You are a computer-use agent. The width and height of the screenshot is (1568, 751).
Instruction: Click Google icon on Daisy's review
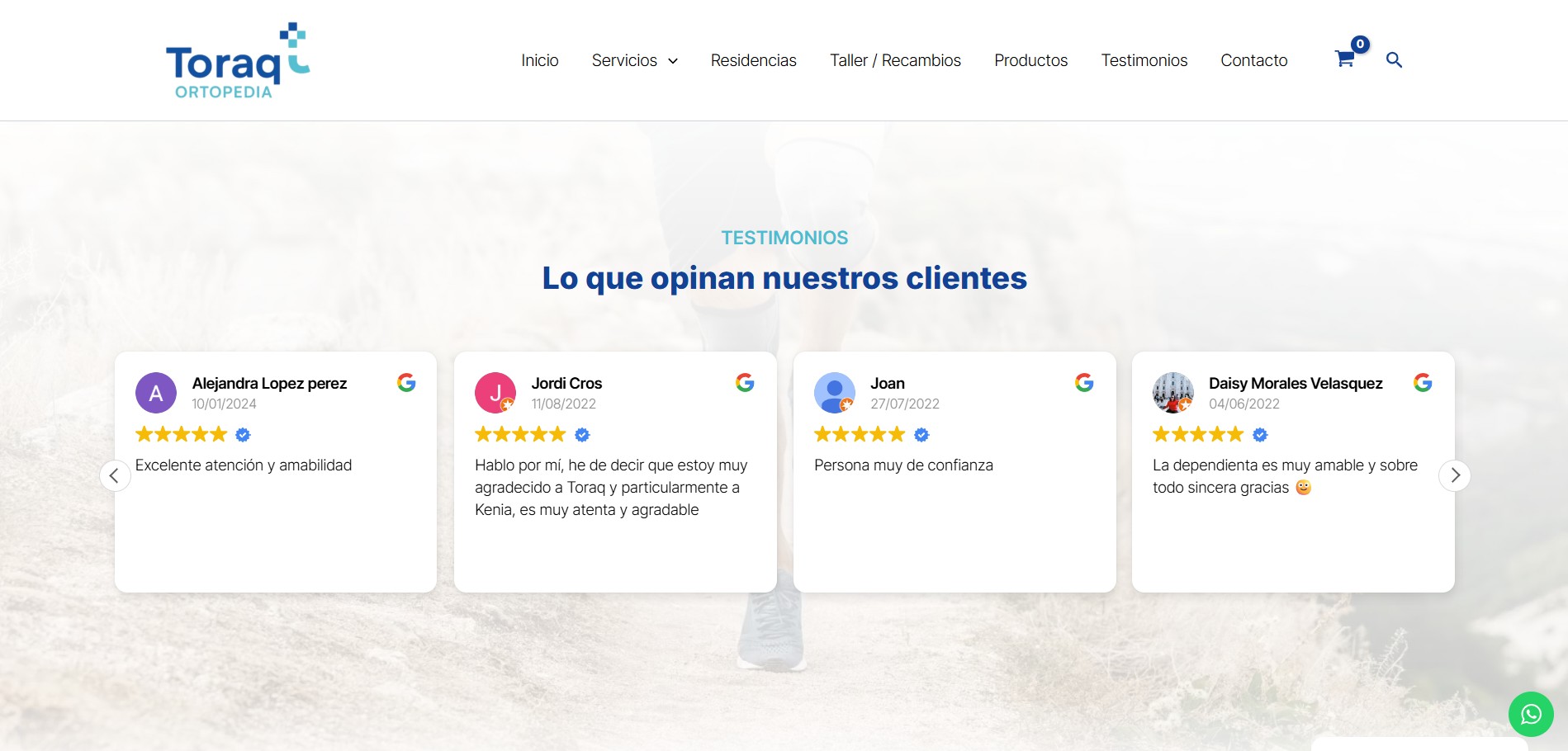pyautogui.click(x=1423, y=383)
